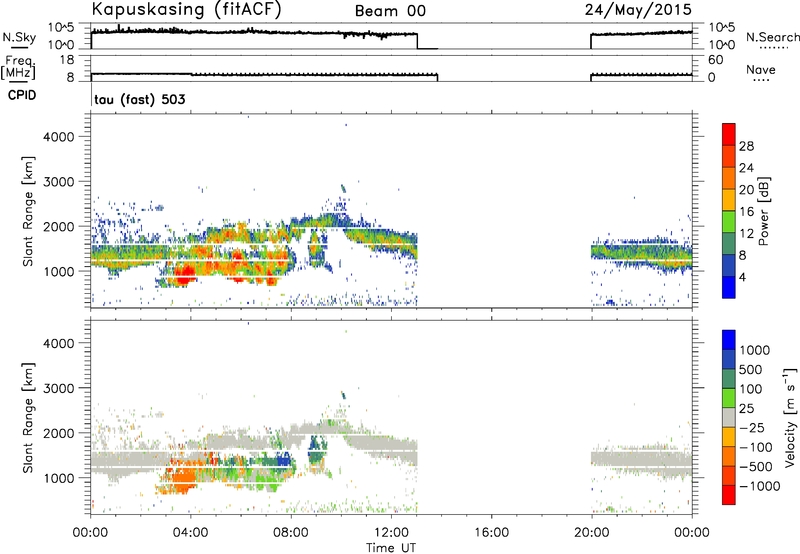Click the 4000 tick on power plot axis
Screen dimensions: 800x554
(59, 137)
